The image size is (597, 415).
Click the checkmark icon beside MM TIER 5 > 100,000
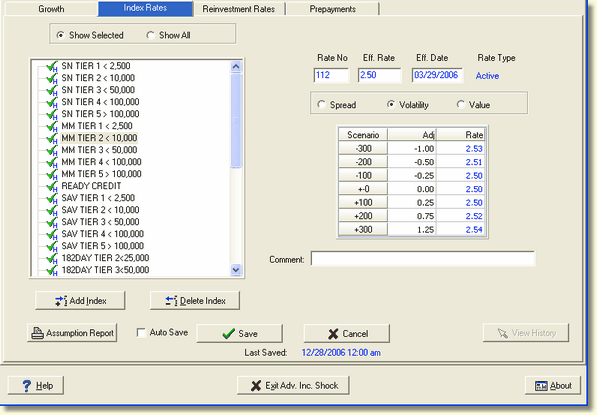point(52,175)
